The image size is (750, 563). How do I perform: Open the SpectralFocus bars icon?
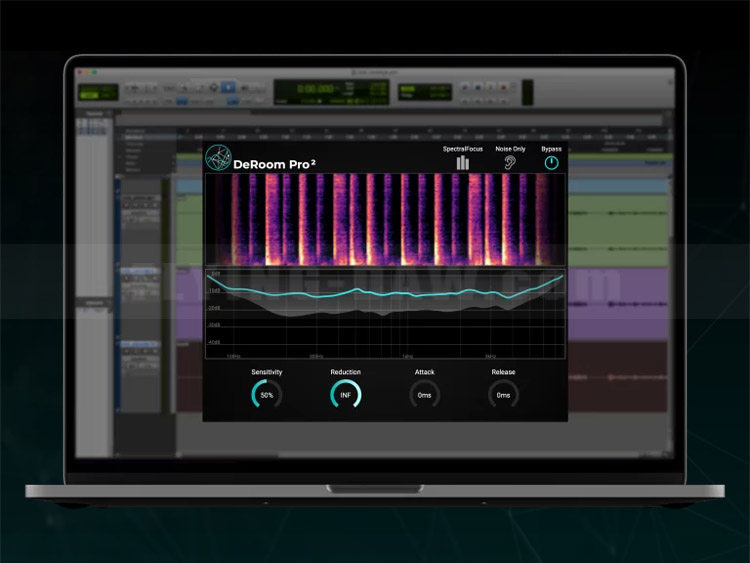tap(463, 163)
